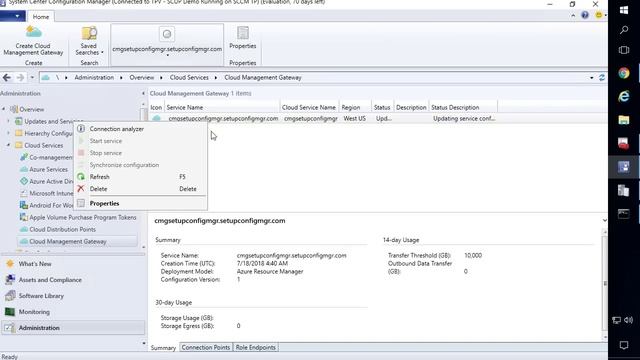
Task: Click Administration in the breadcrumb path
Action: pos(94,78)
